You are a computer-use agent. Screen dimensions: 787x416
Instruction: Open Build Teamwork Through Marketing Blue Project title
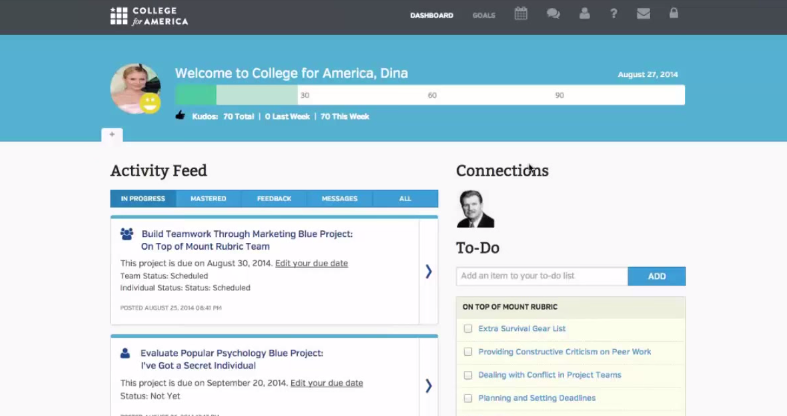coord(247,240)
